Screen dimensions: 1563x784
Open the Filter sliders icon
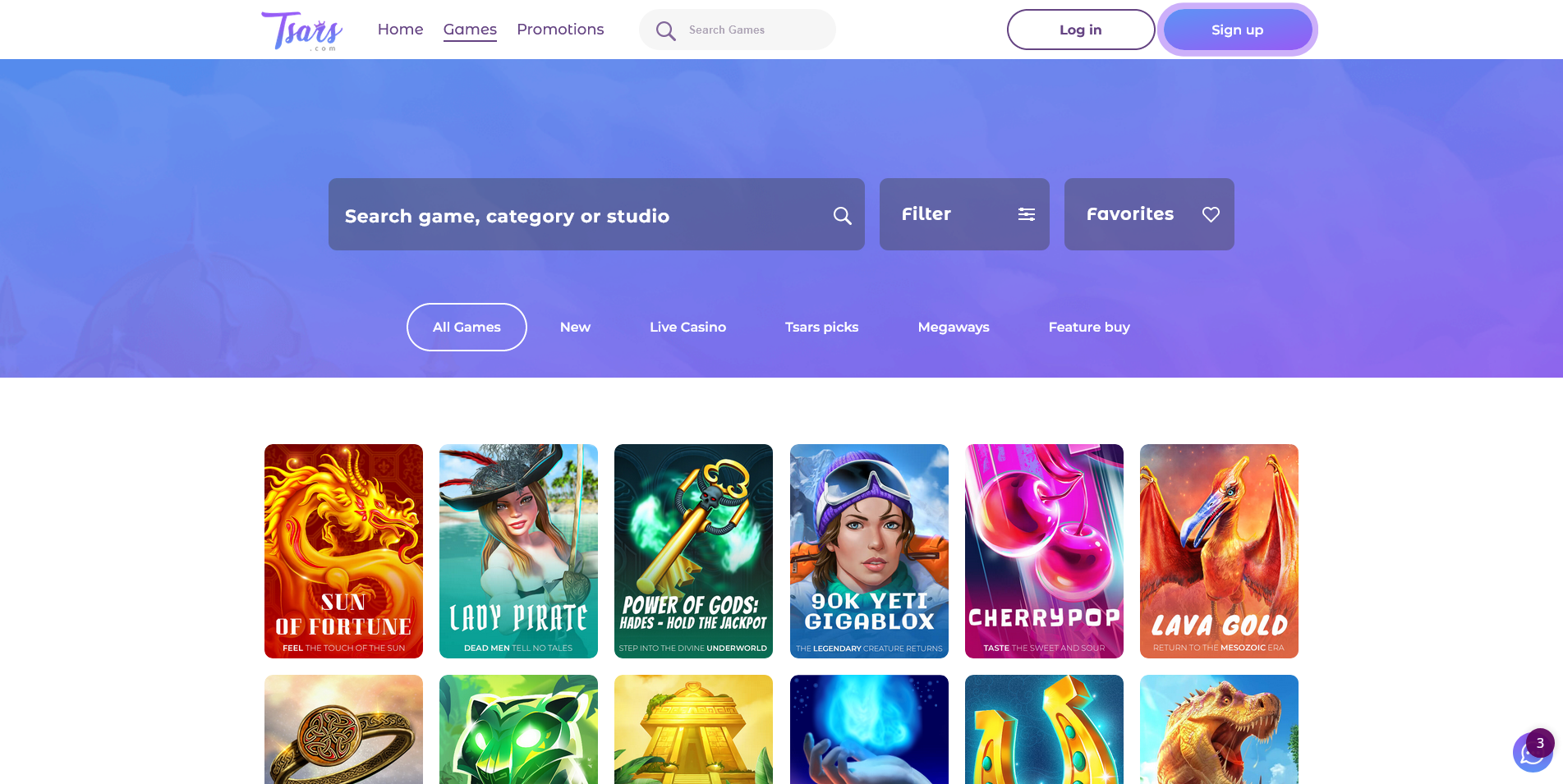[1026, 214]
